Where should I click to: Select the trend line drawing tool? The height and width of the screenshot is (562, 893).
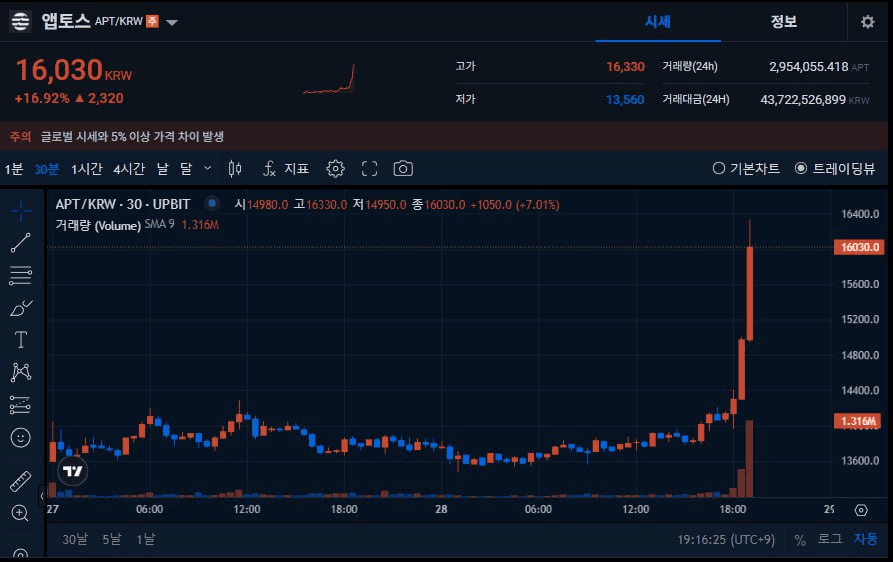click(x=20, y=243)
